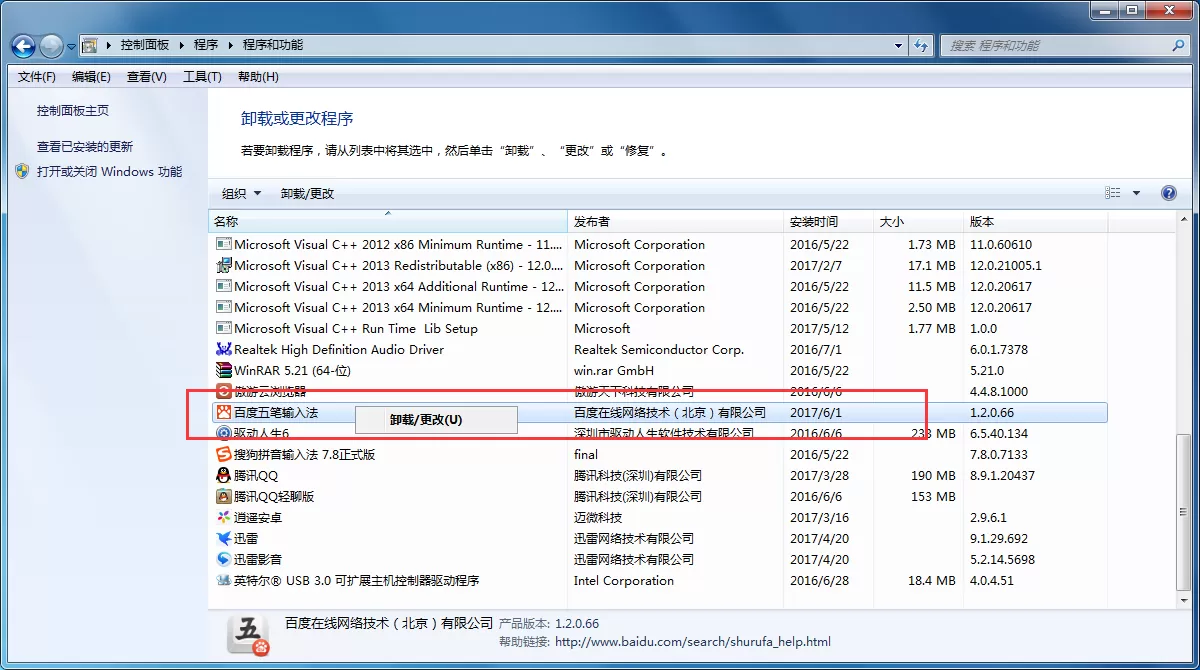This screenshot has width=1200, height=670.
Task: Choose 卸载/更改(U) in context menu
Action: (x=437, y=420)
